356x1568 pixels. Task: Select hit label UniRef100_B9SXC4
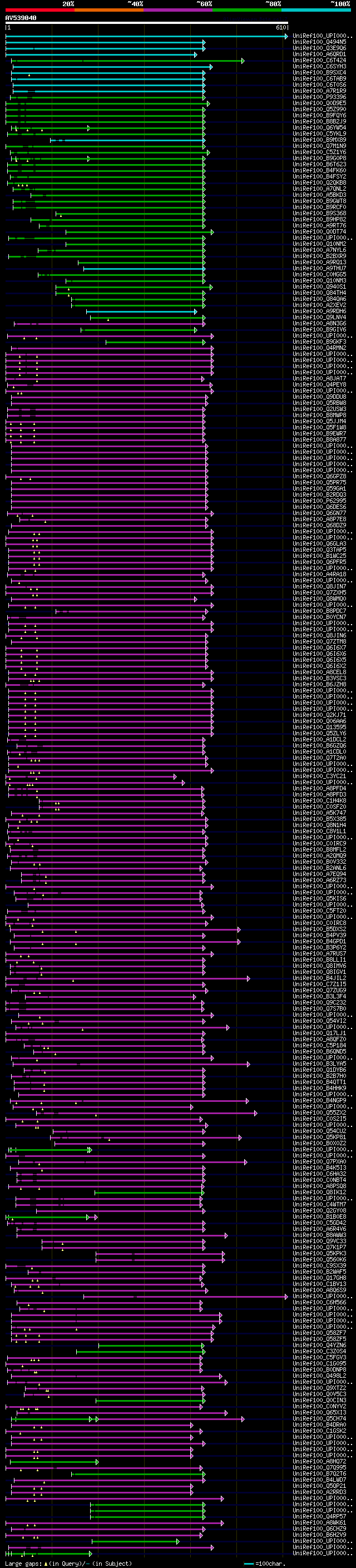tap(319, 72)
